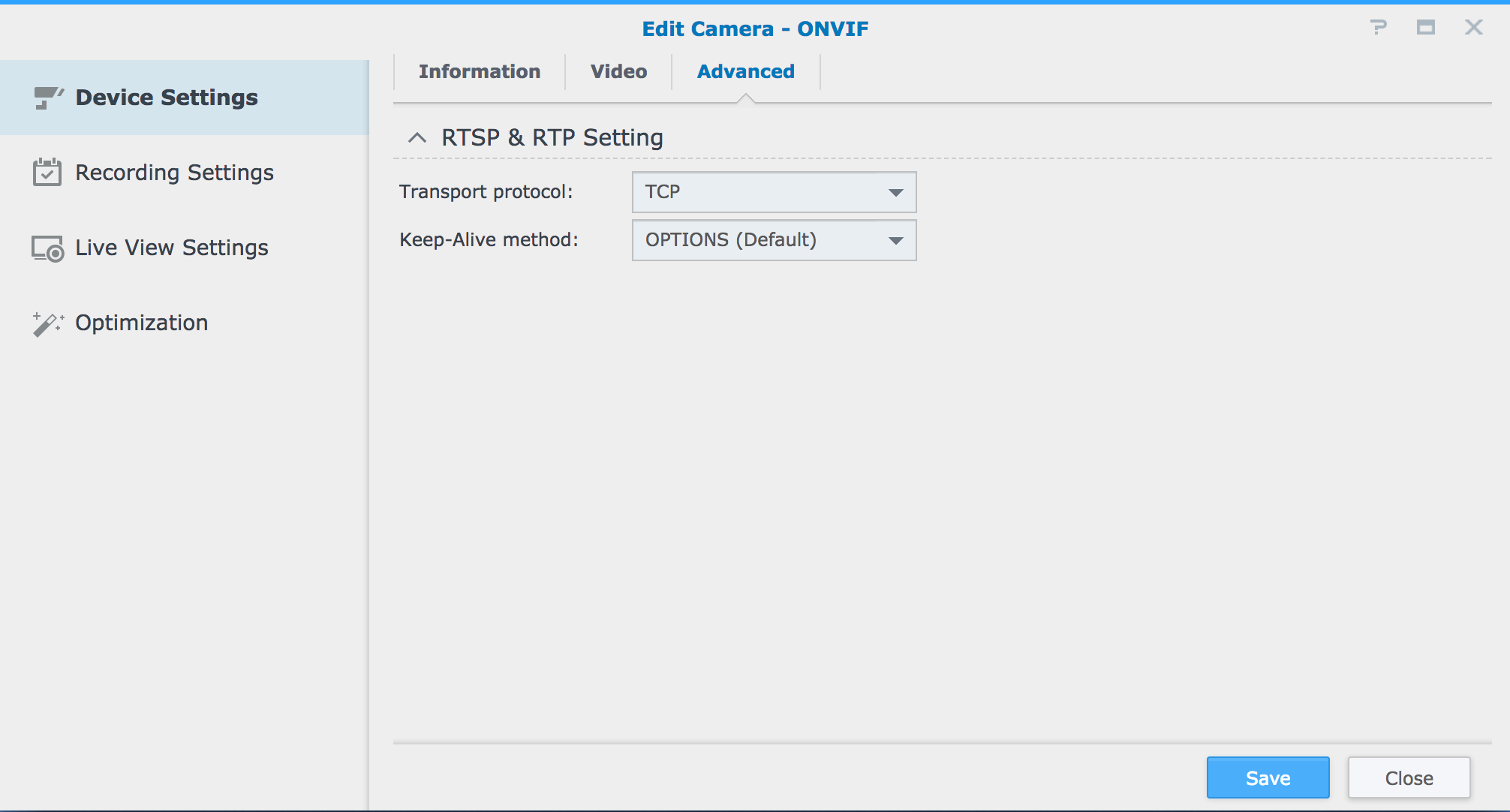Image resolution: width=1510 pixels, height=812 pixels.
Task: Open the Keep-Alive method dropdown arrow
Action: click(895, 240)
